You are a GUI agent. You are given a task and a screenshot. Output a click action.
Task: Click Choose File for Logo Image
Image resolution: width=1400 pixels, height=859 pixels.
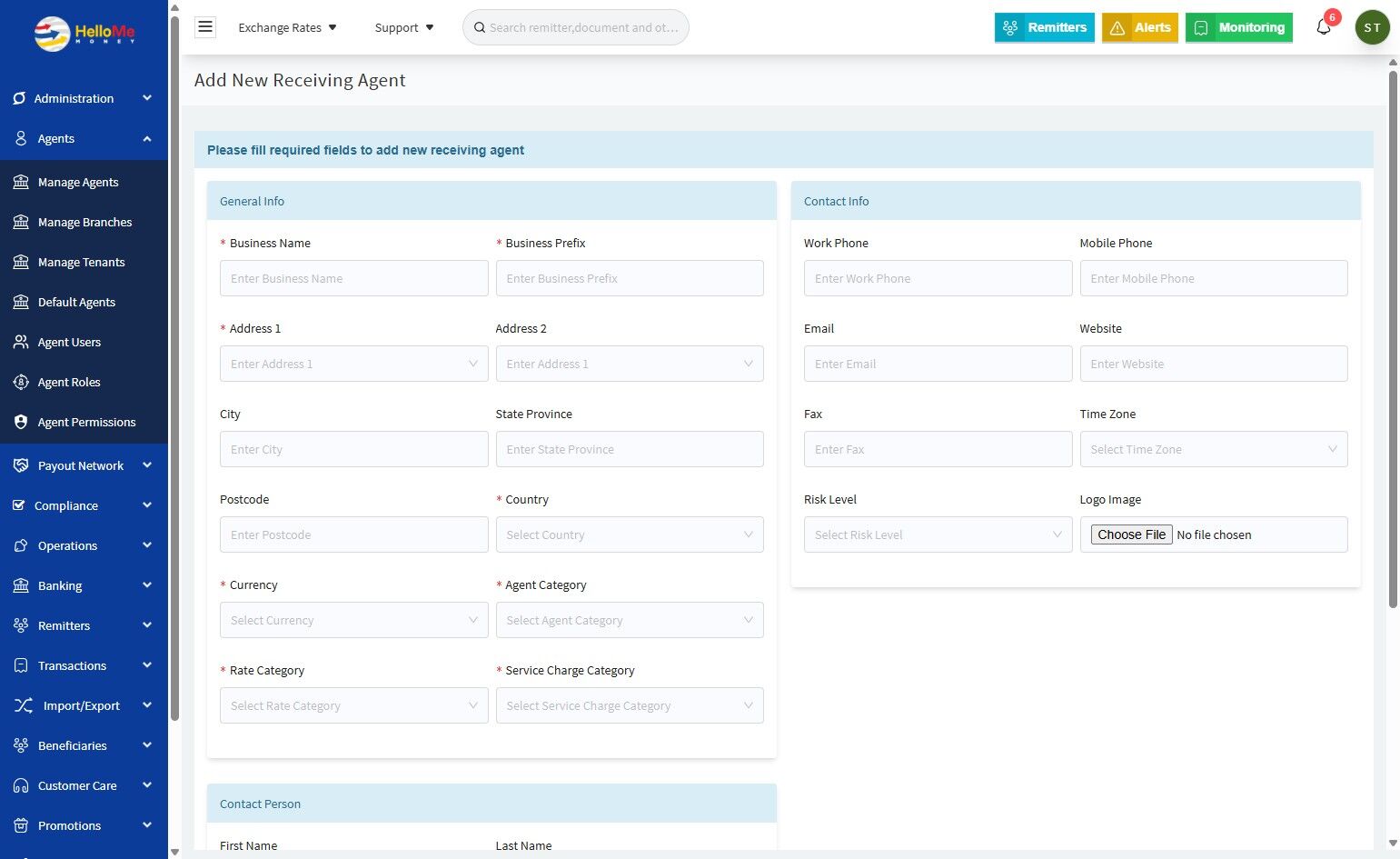tap(1132, 534)
